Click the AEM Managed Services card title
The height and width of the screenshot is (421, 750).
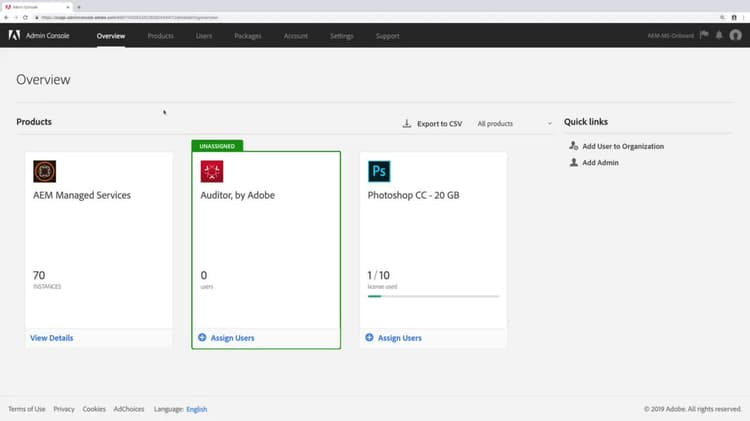pyautogui.click(x=82, y=195)
